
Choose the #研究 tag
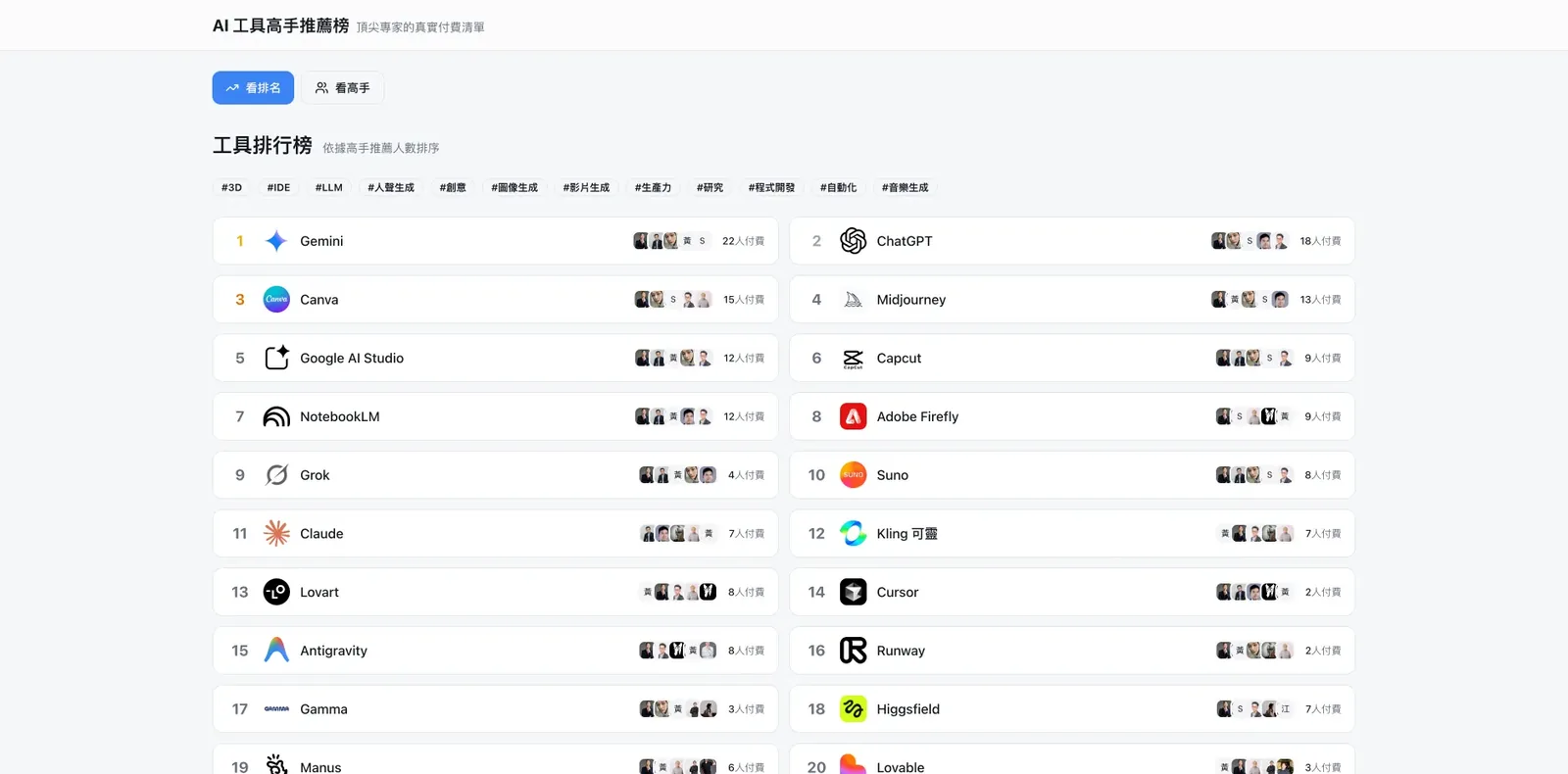tap(710, 187)
